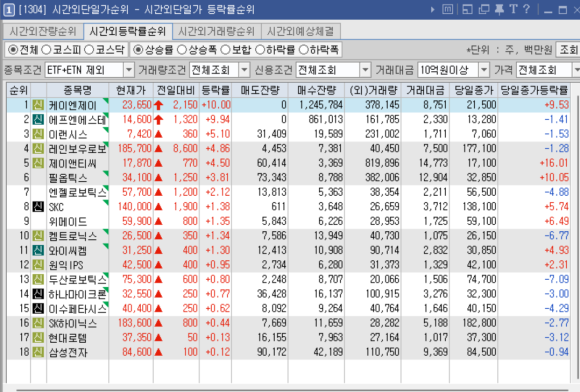Click the 종목명 column header

[x=78, y=90]
